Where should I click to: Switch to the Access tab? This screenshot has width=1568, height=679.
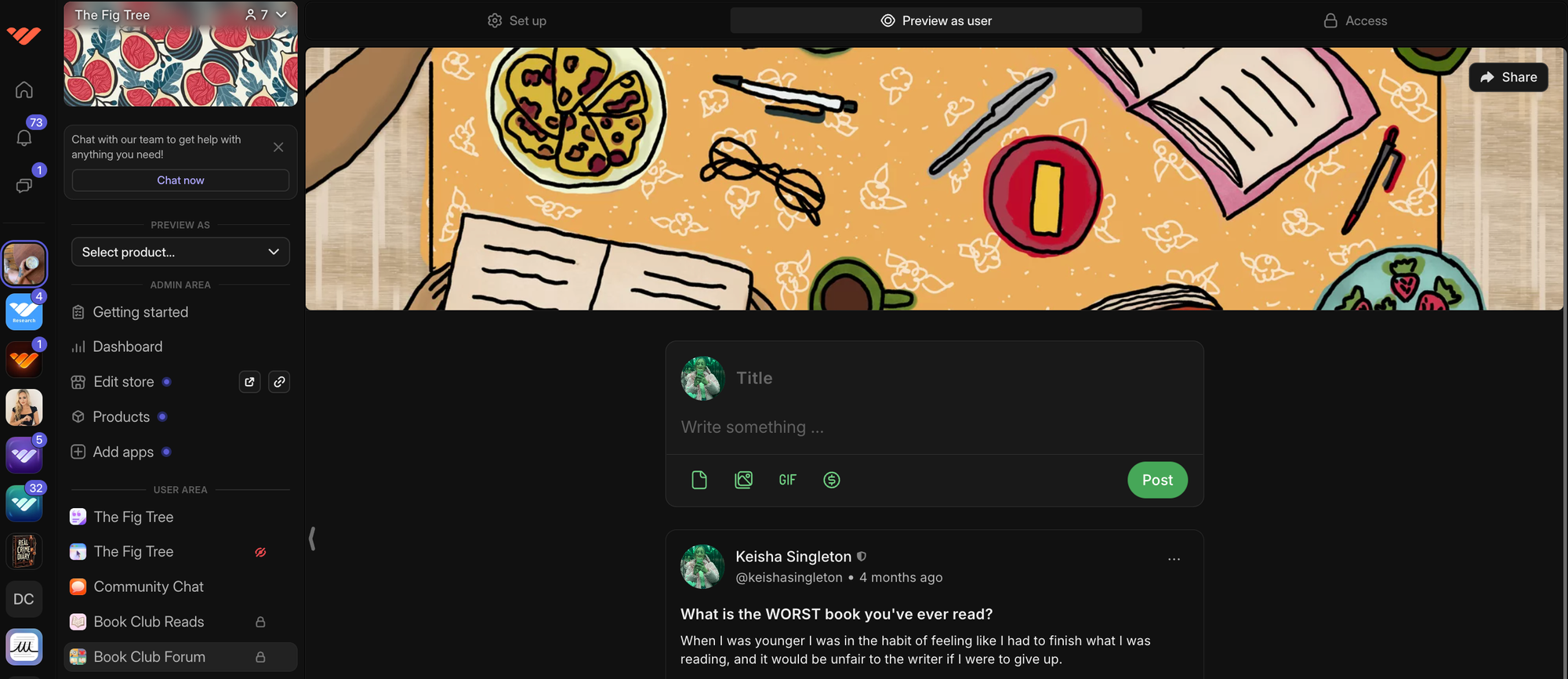click(x=1356, y=20)
